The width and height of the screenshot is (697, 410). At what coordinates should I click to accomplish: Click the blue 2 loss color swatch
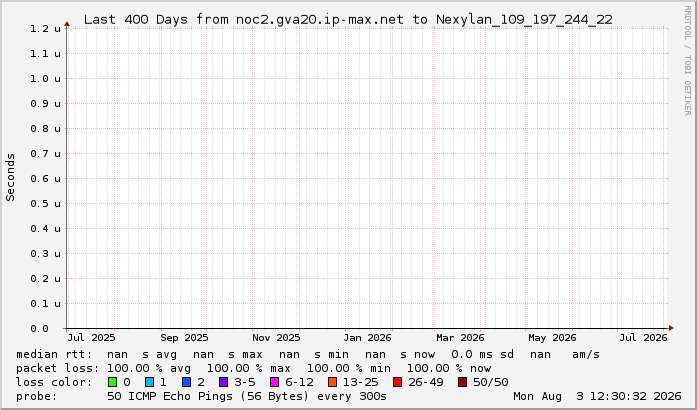pyautogui.click(x=187, y=382)
